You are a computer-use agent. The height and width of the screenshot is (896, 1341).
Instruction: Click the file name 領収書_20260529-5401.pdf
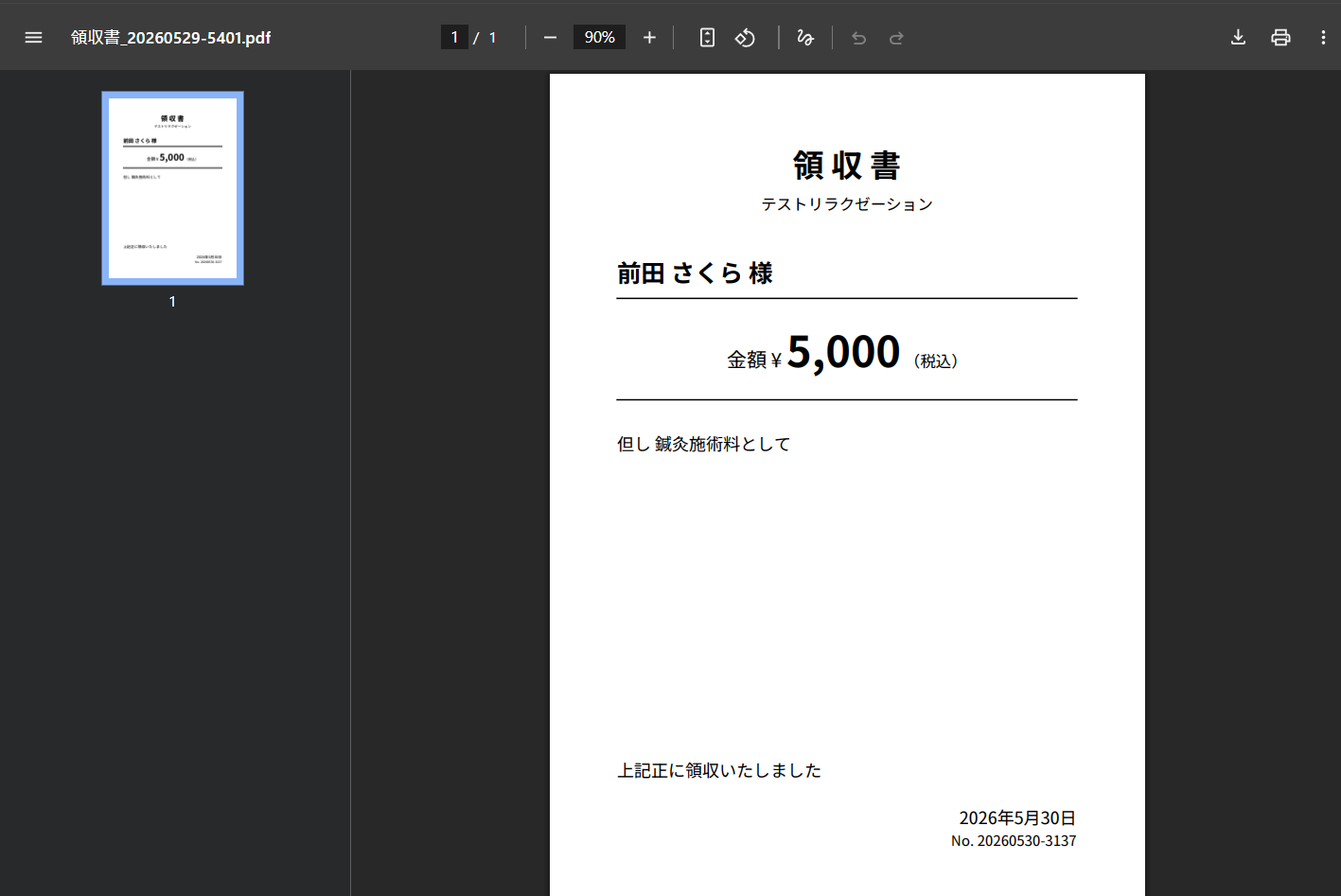click(170, 38)
